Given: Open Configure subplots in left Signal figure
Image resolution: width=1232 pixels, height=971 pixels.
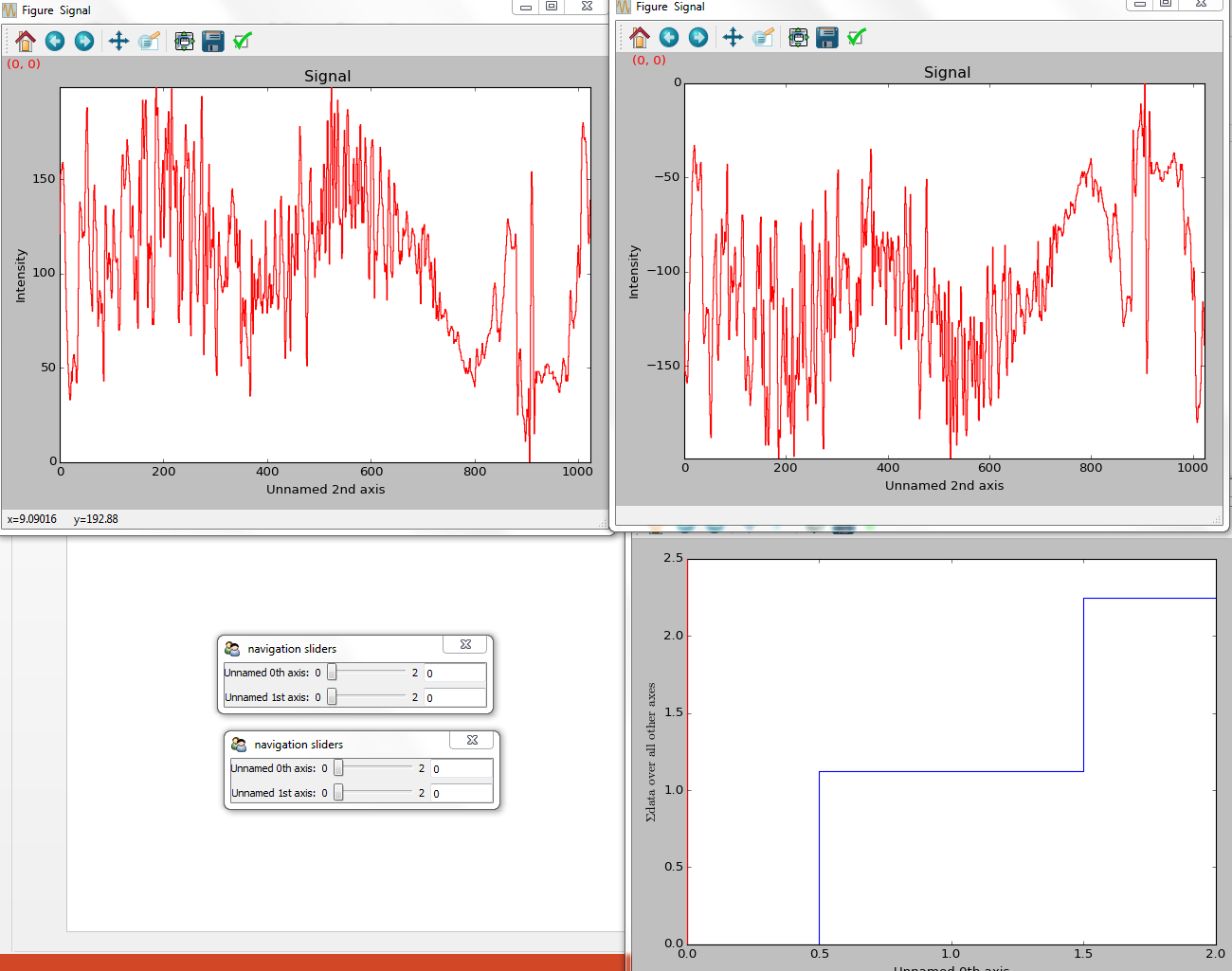Looking at the screenshot, I should pyautogui.click(x=184, y=41).
